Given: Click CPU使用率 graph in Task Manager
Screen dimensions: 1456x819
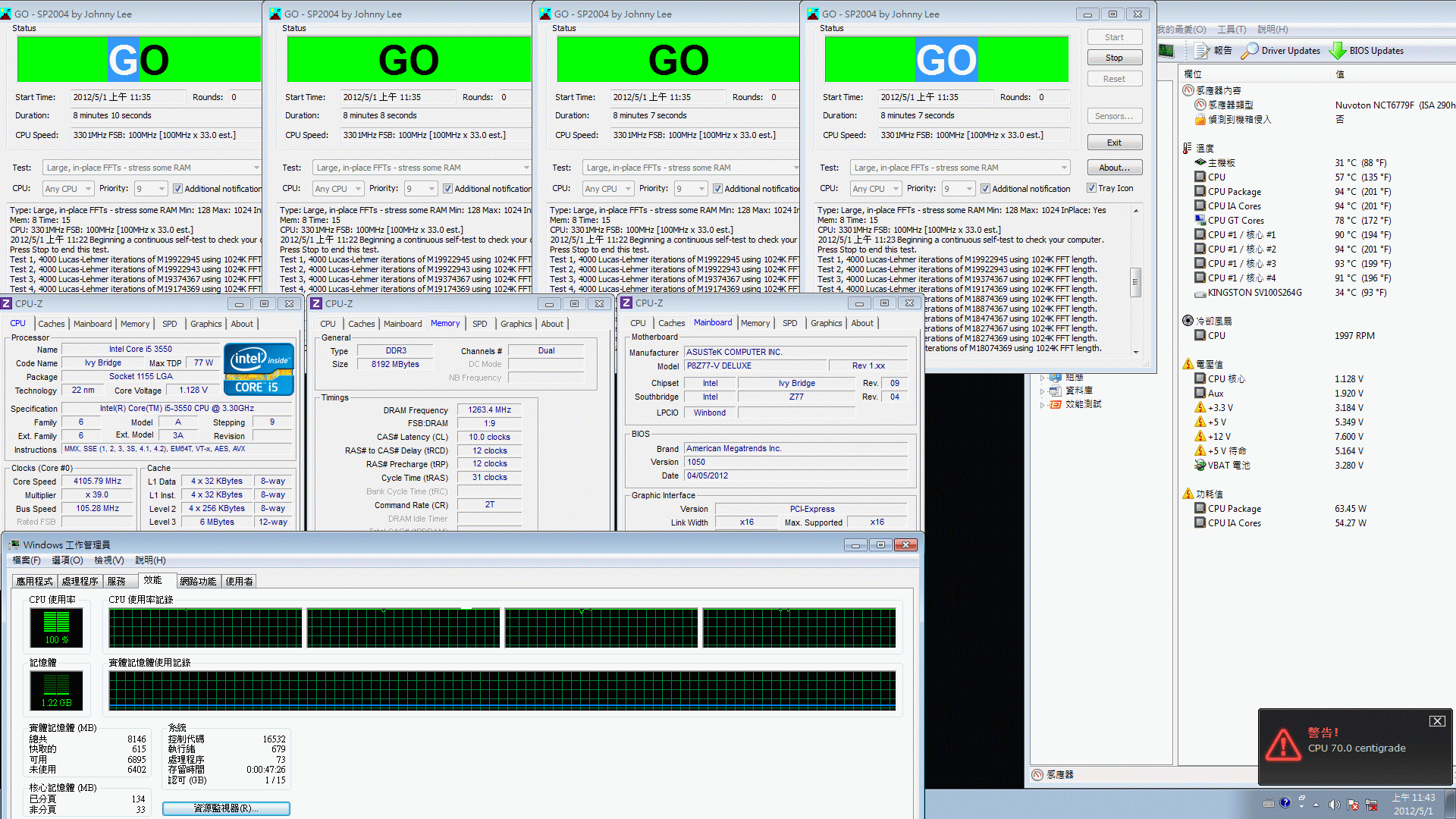Looking at the screenshot, I should pyautogui.click(x=56, y=625).
